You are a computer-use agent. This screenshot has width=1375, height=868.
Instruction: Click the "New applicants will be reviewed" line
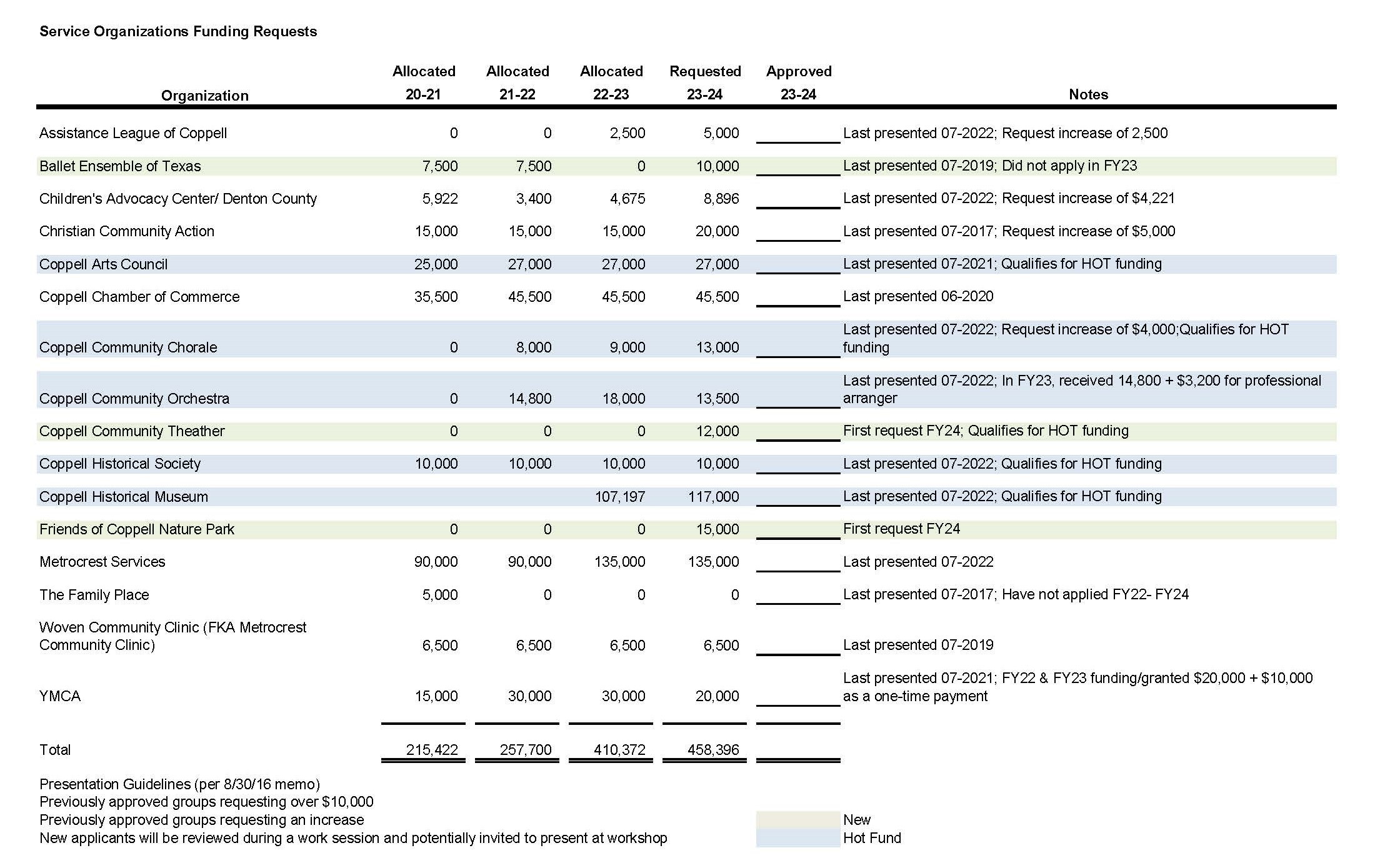pyautogui.click(x=353, y=838)
